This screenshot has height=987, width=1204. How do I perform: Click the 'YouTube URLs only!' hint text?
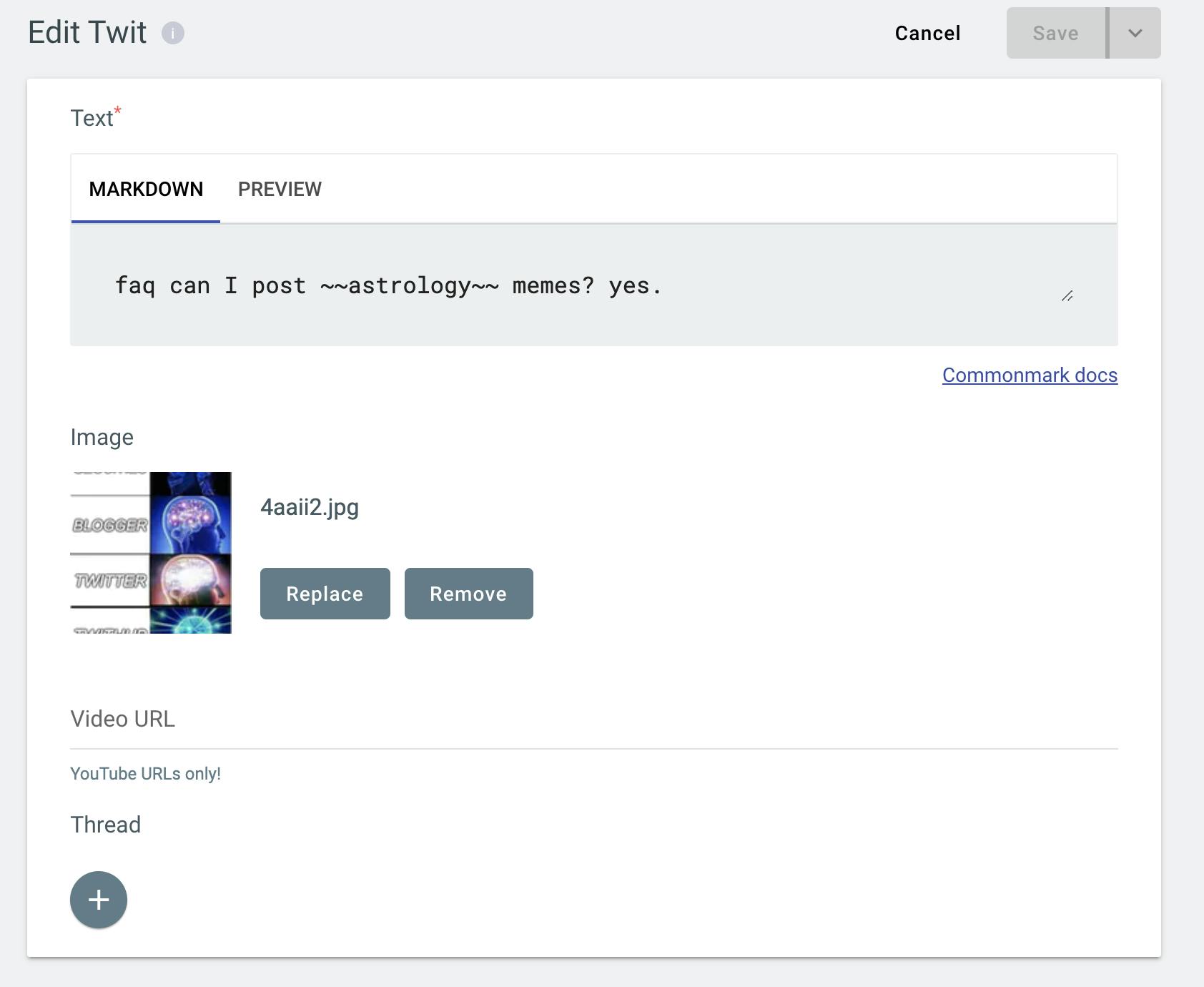click(145, 774)
